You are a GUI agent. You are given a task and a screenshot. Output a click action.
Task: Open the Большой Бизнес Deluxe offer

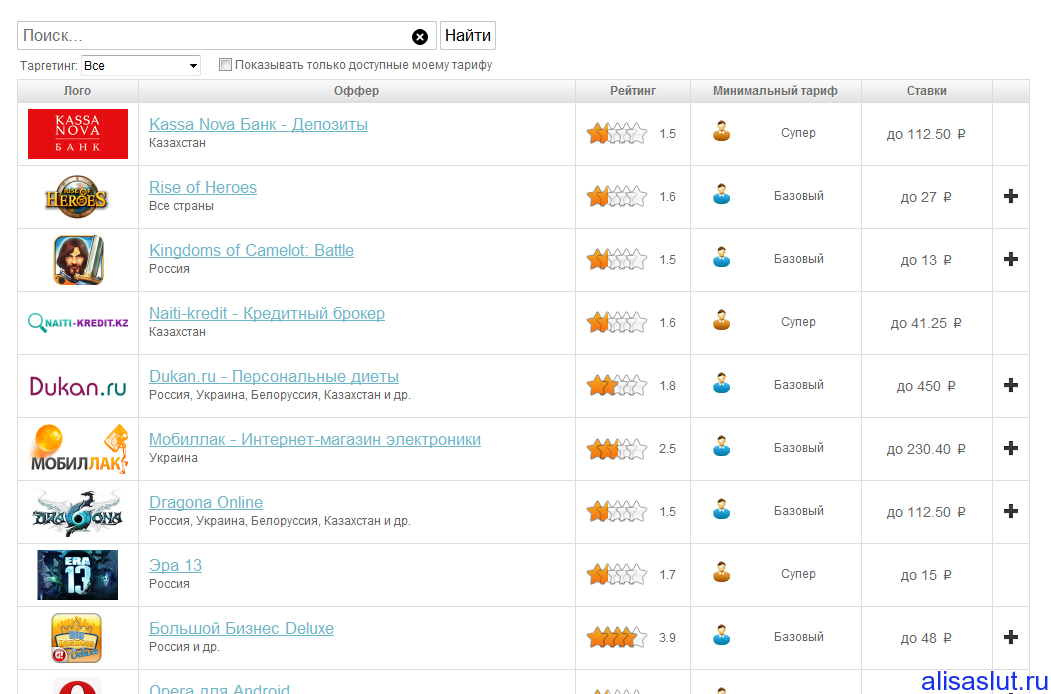pyautogui.click(x=241, y=628)
